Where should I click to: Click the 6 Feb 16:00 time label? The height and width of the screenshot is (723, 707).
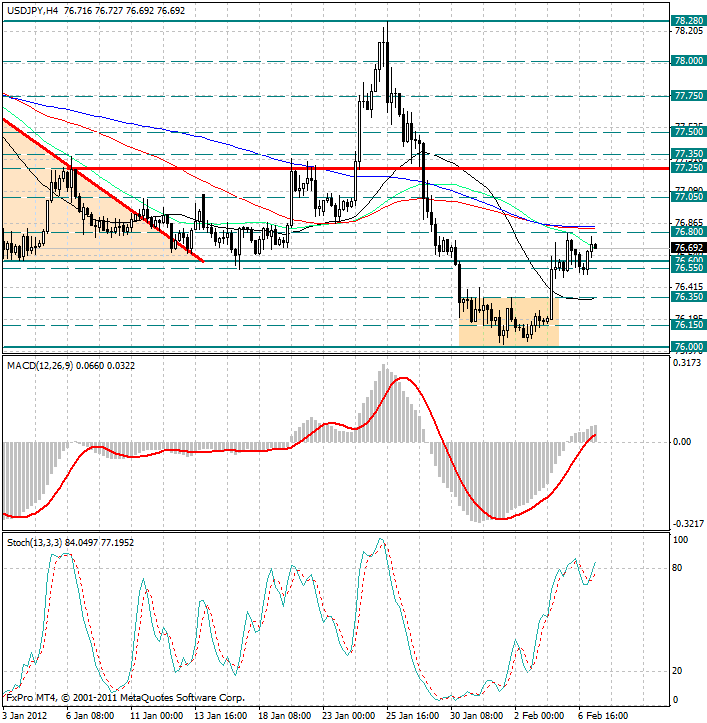point(603,716)
